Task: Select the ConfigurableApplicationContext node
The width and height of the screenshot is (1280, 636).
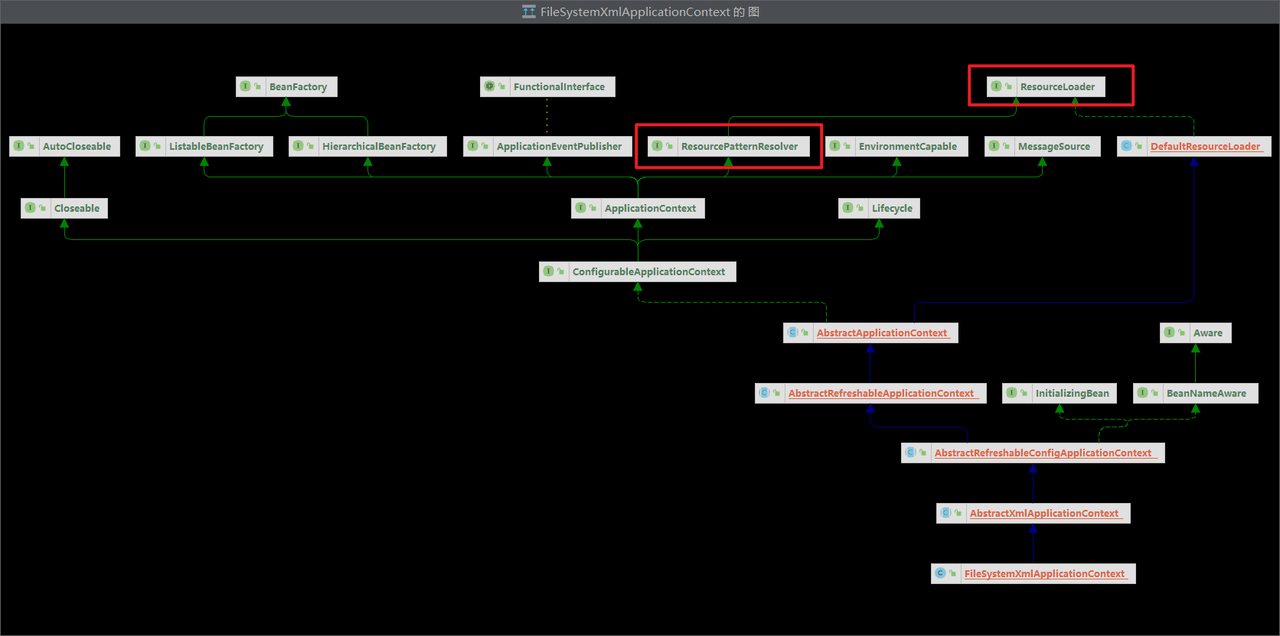Action: [638, 271]
